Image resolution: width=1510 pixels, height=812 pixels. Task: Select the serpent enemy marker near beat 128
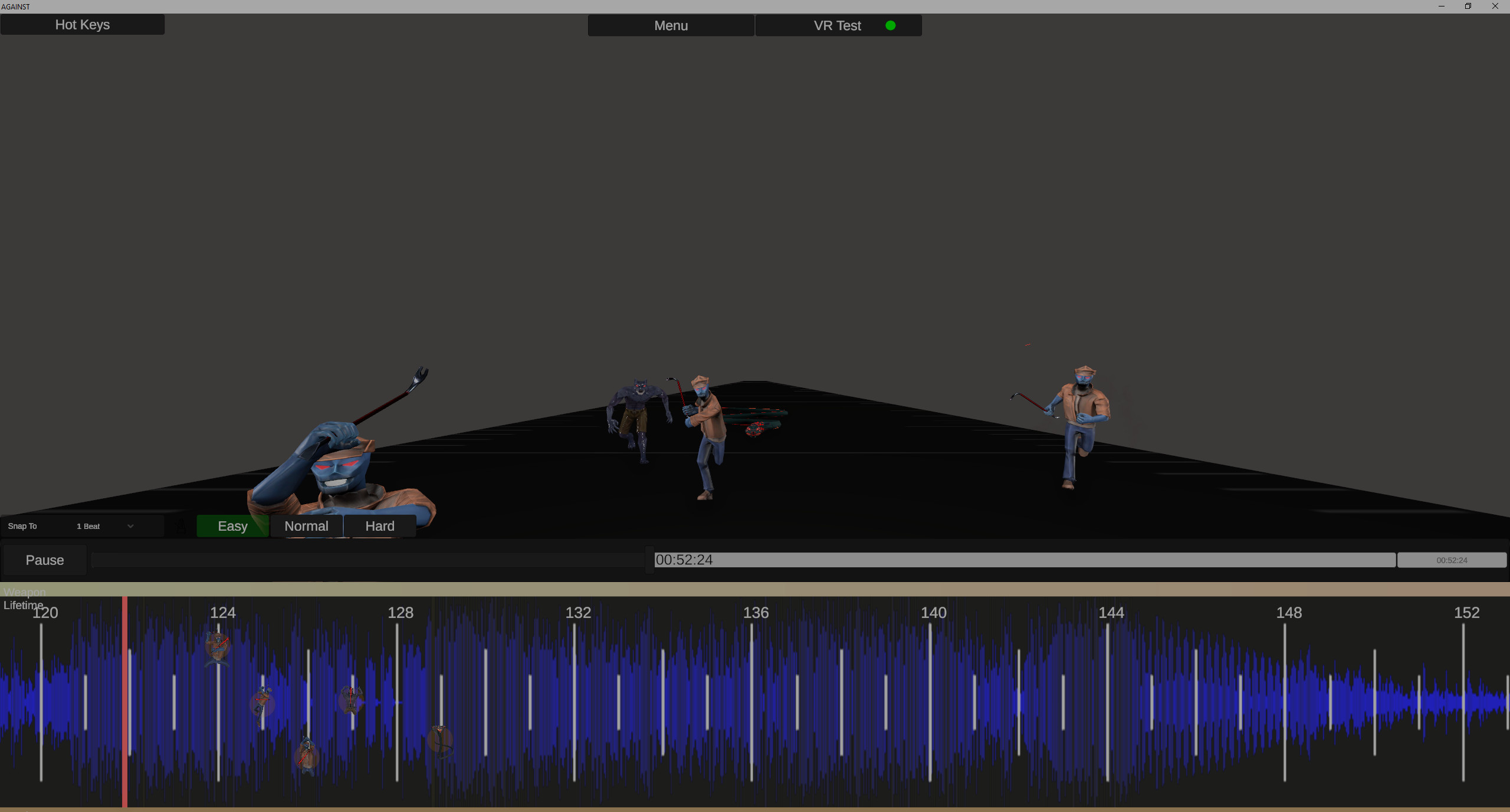tap(442, 742)
